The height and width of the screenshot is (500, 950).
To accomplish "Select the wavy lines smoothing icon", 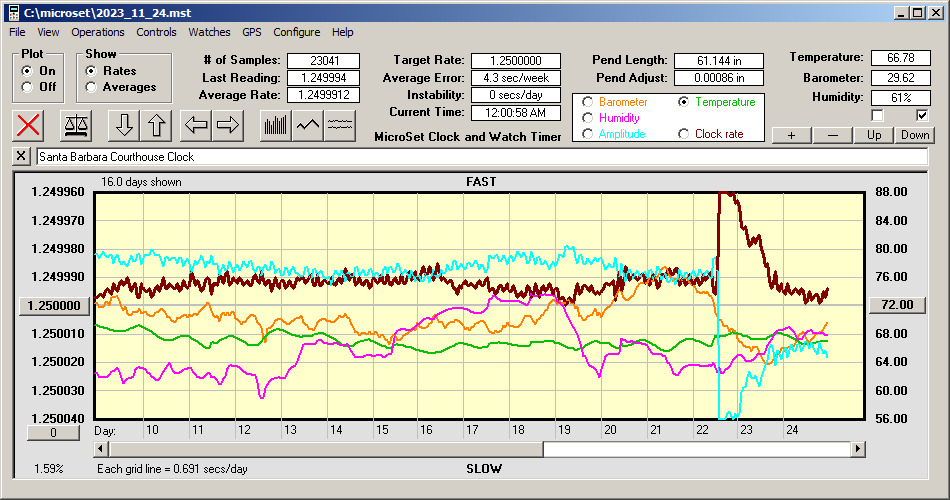I will tap(339, 125).
